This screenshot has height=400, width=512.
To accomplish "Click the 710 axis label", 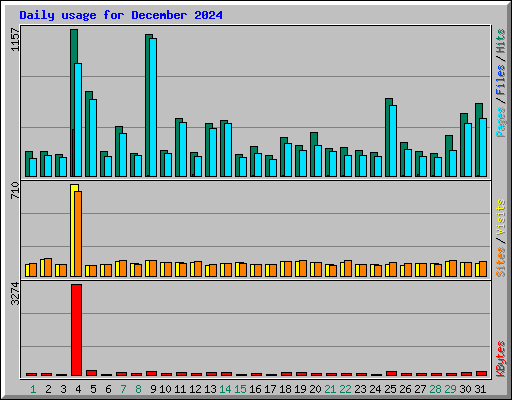I will click(15, 190).
